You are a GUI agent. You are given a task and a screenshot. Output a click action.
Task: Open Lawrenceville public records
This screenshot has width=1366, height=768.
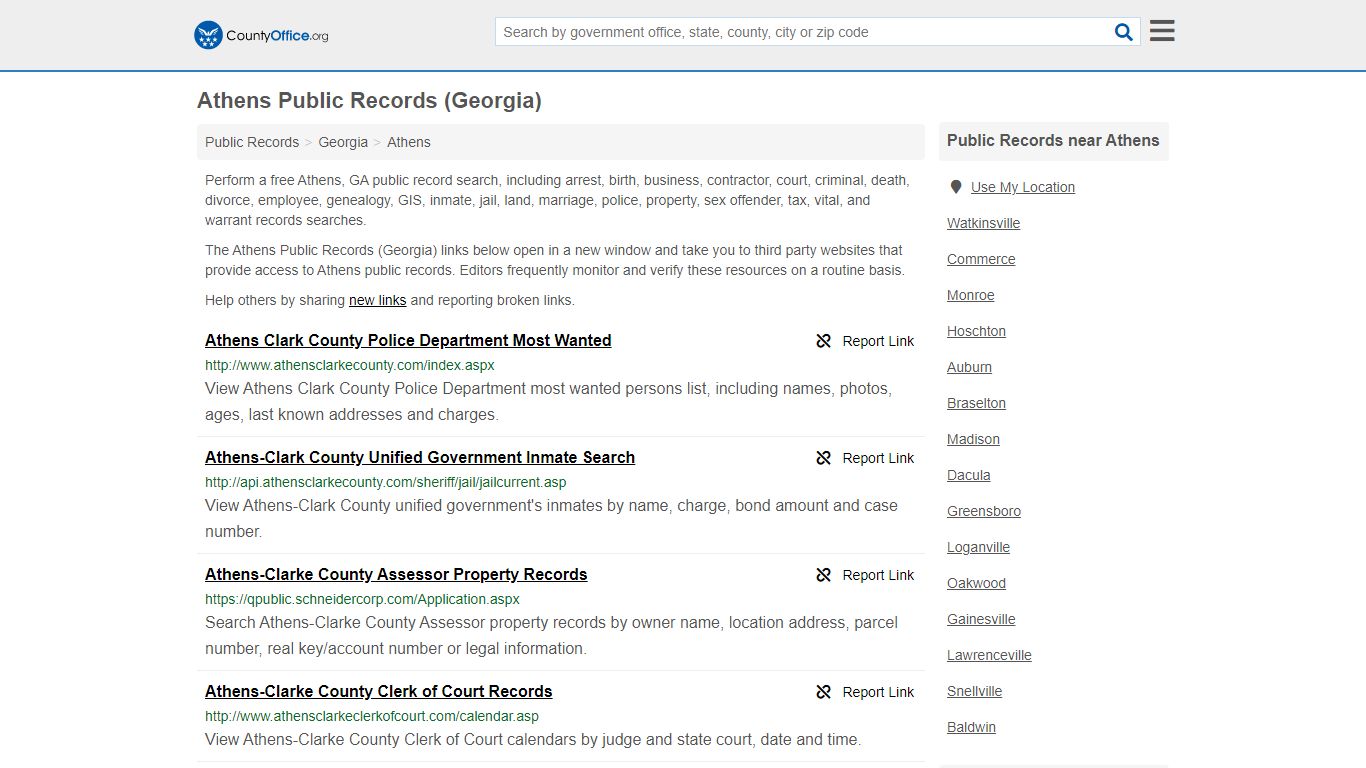[x=989, y=655]
